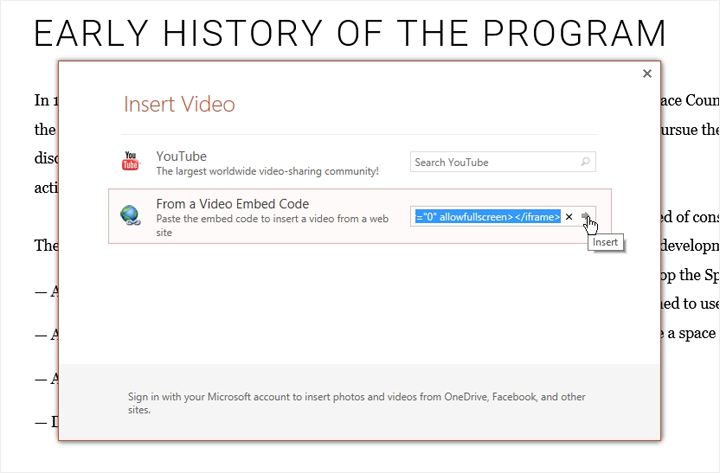Click inside the video embed code field
The image size is (720, 473).
click(488, 216)
